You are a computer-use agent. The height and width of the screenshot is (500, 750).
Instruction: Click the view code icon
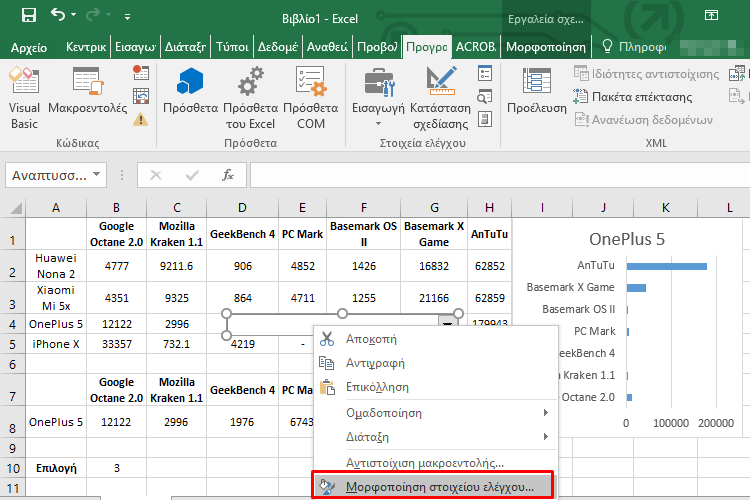(x=485, y=96)
